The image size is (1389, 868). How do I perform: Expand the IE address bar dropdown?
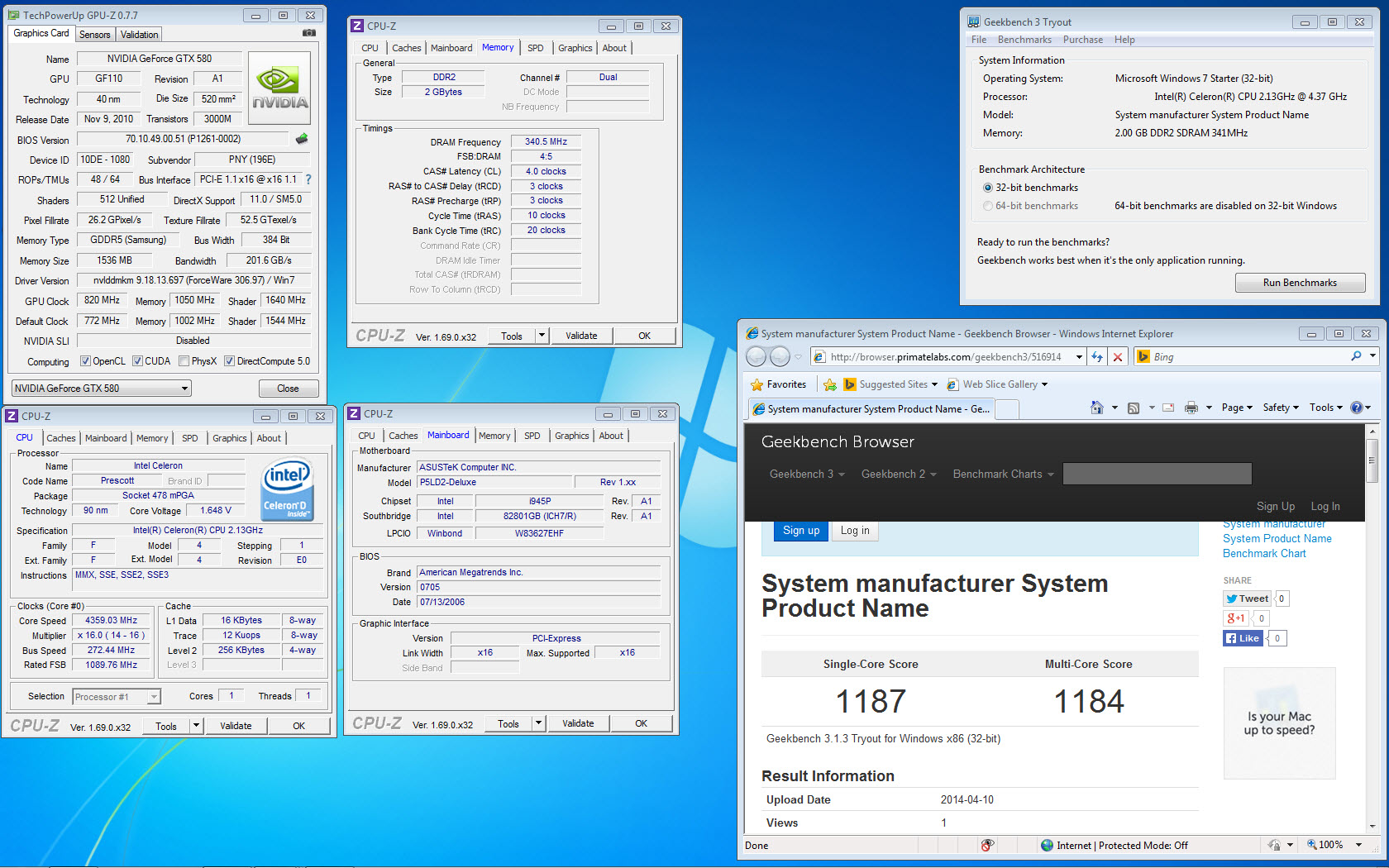click(x=1079, y=356)
